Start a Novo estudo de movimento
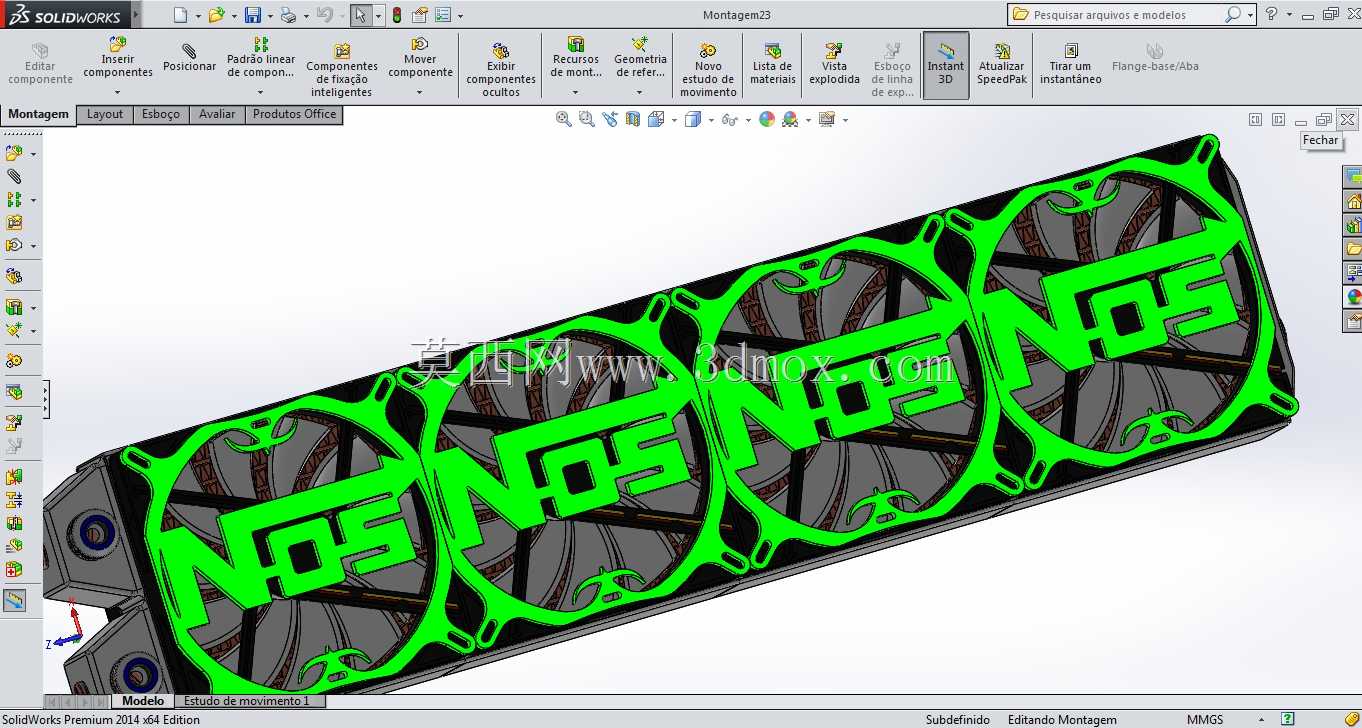1362x728 pixels. point(708,70)
